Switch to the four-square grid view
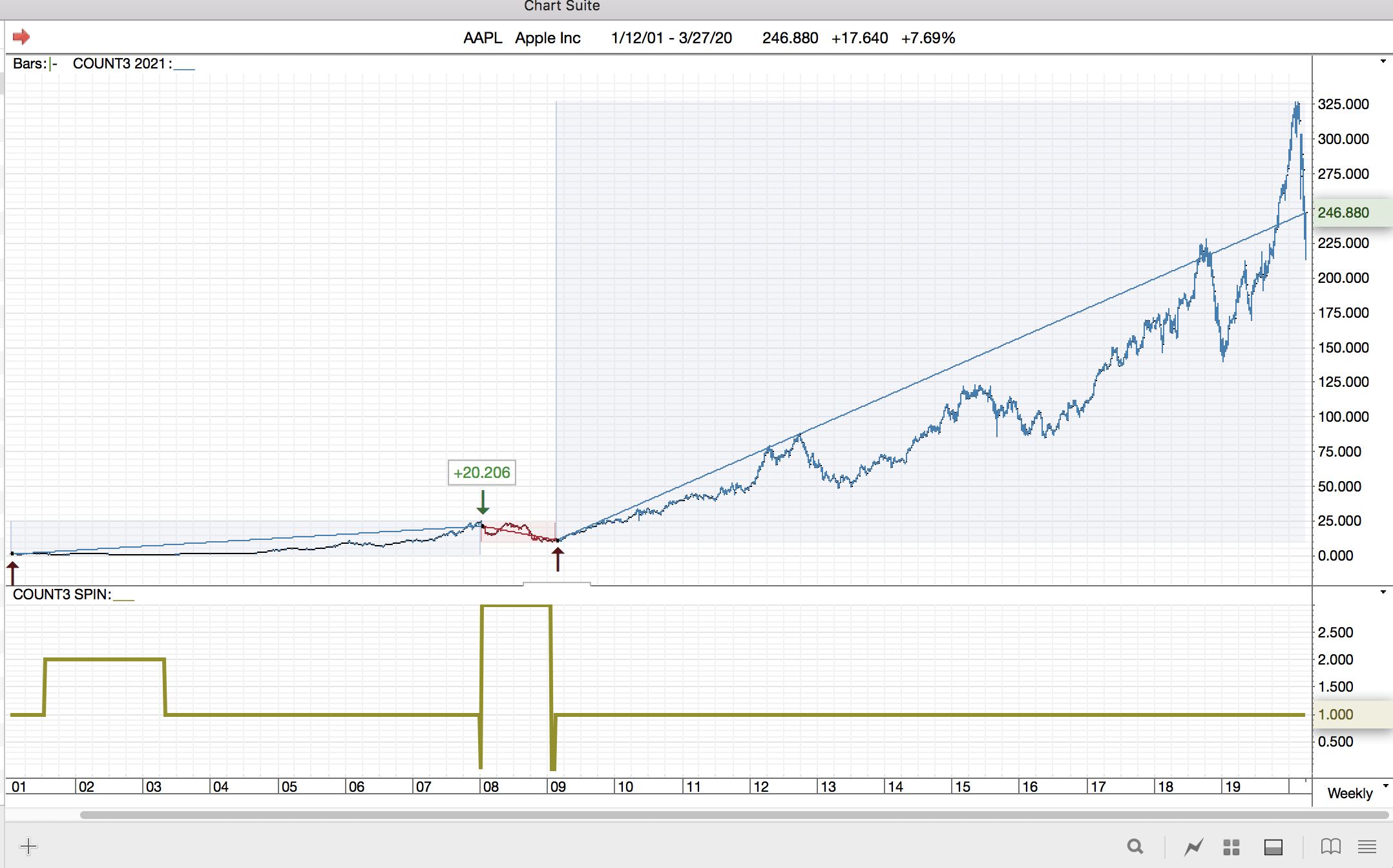1393x868 pixels. click(x=1231, y=846)
